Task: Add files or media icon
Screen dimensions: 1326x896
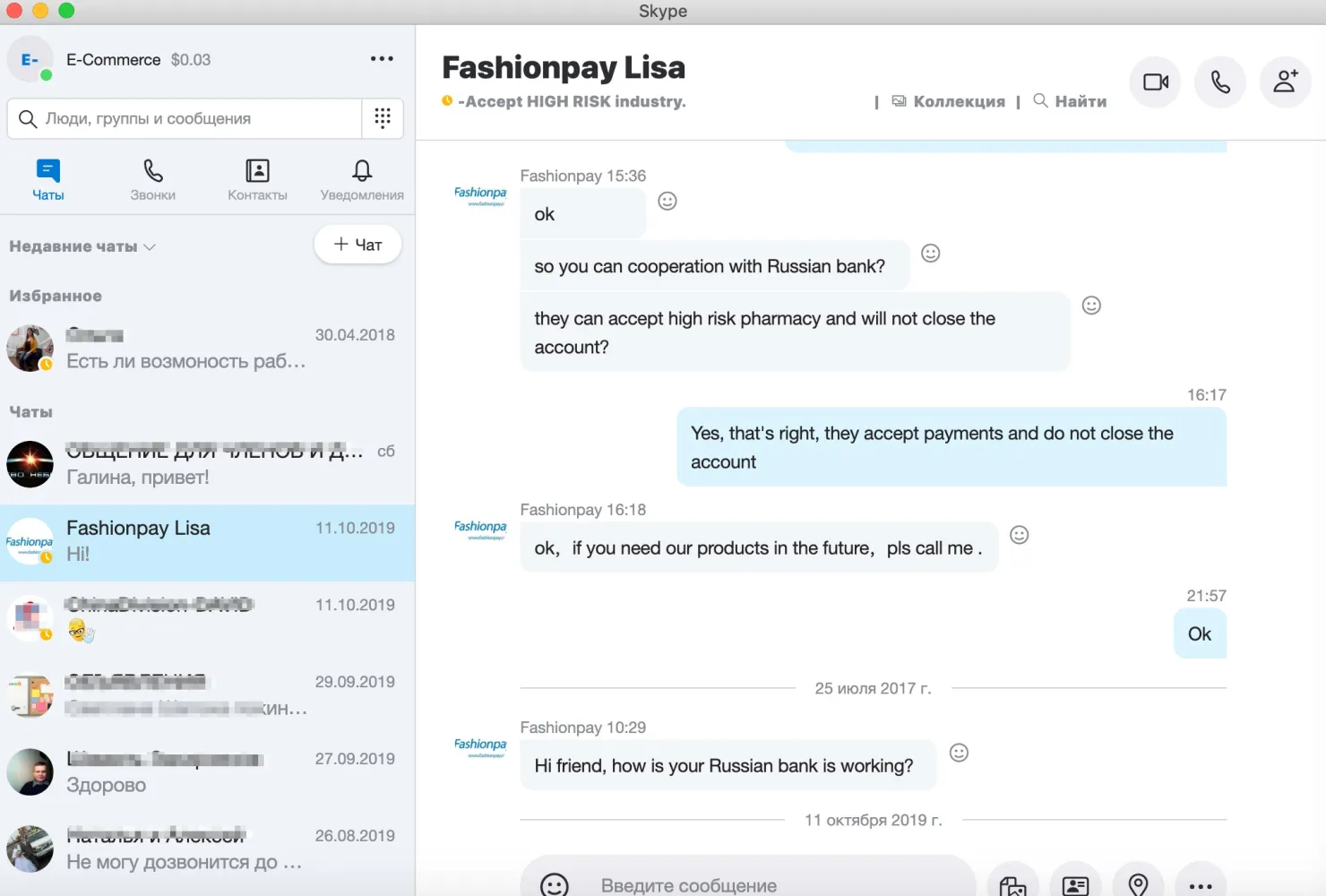Action: click(1012, 886)
